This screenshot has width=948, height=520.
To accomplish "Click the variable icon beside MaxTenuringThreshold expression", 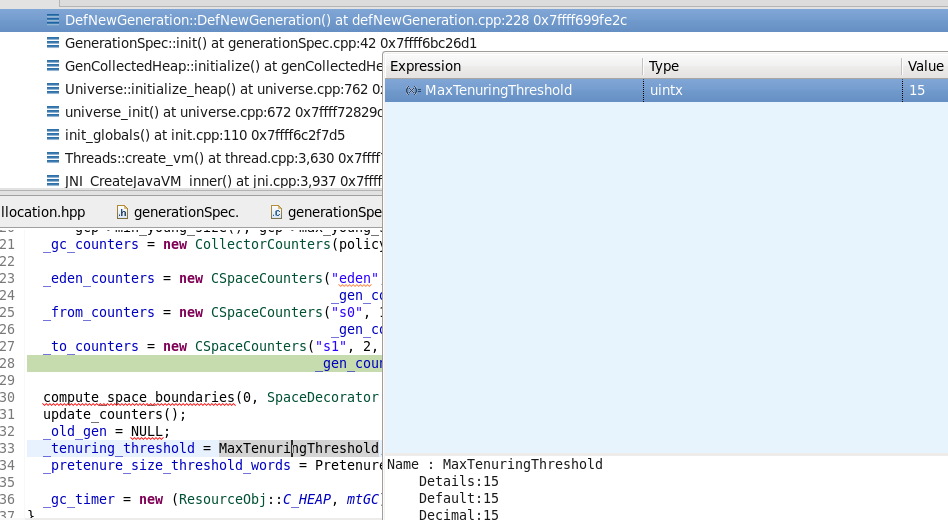I will pyautogui.click(x=413, y=90).
